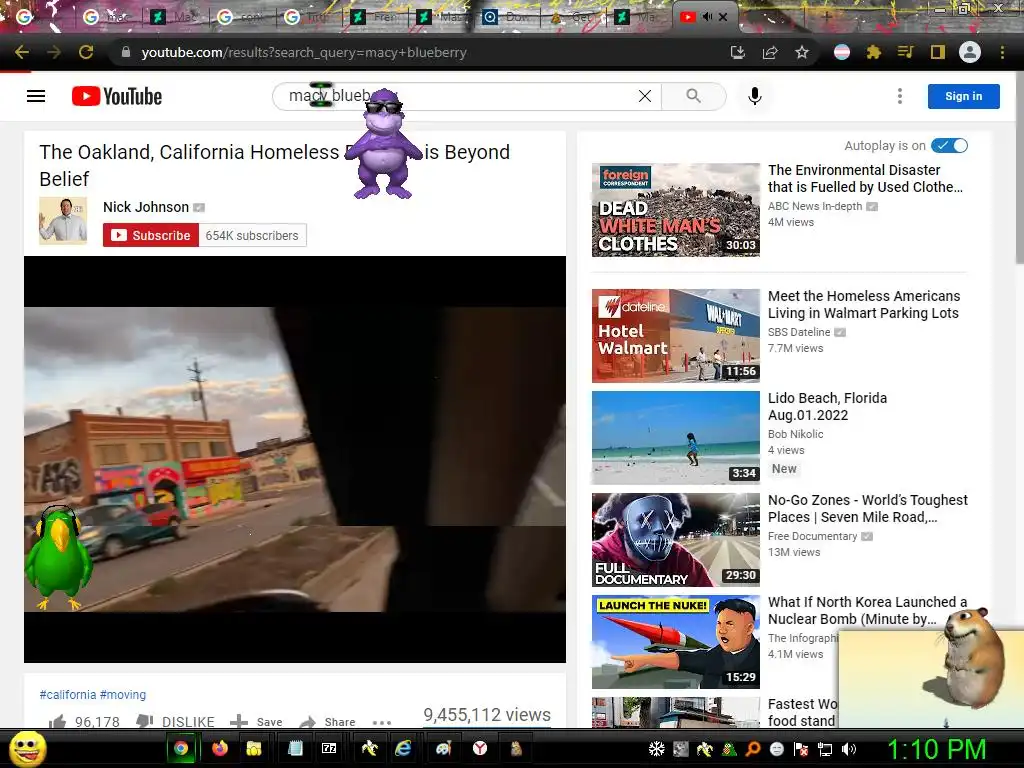Bookmark this page with star
1024x768 pixels.
click(x=802, y=52)
